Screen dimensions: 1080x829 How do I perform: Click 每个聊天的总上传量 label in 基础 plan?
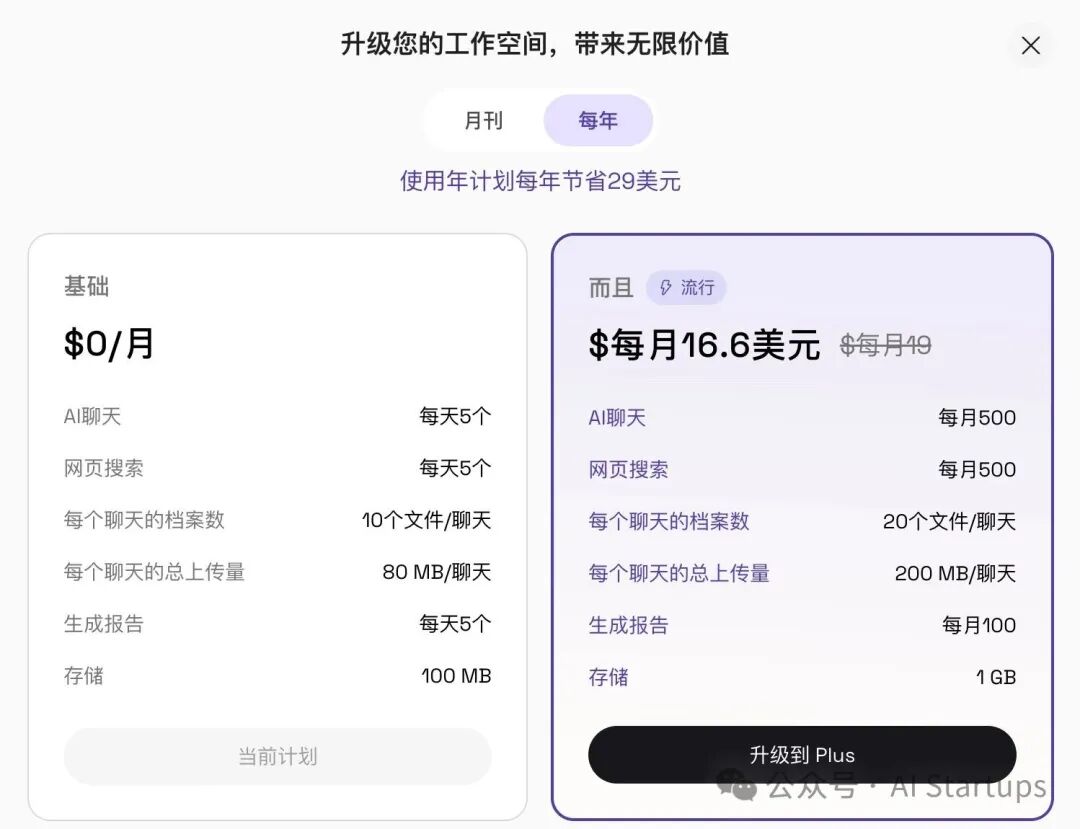(154, 571)
